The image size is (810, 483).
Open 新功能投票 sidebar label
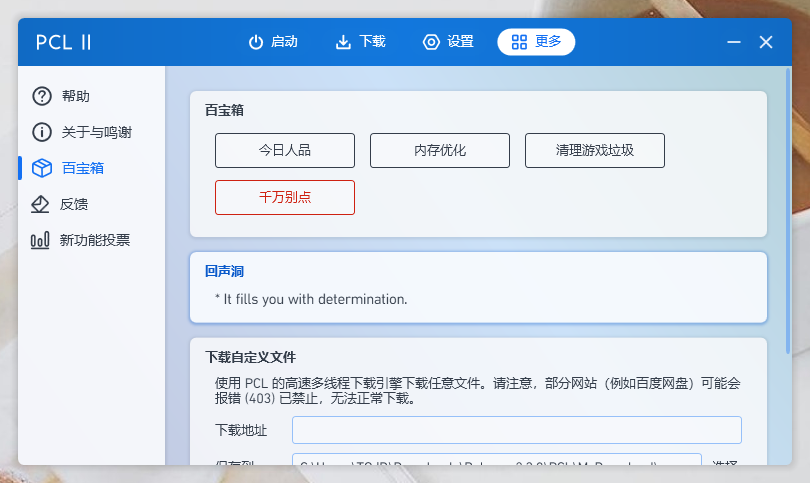coord(95,240)
